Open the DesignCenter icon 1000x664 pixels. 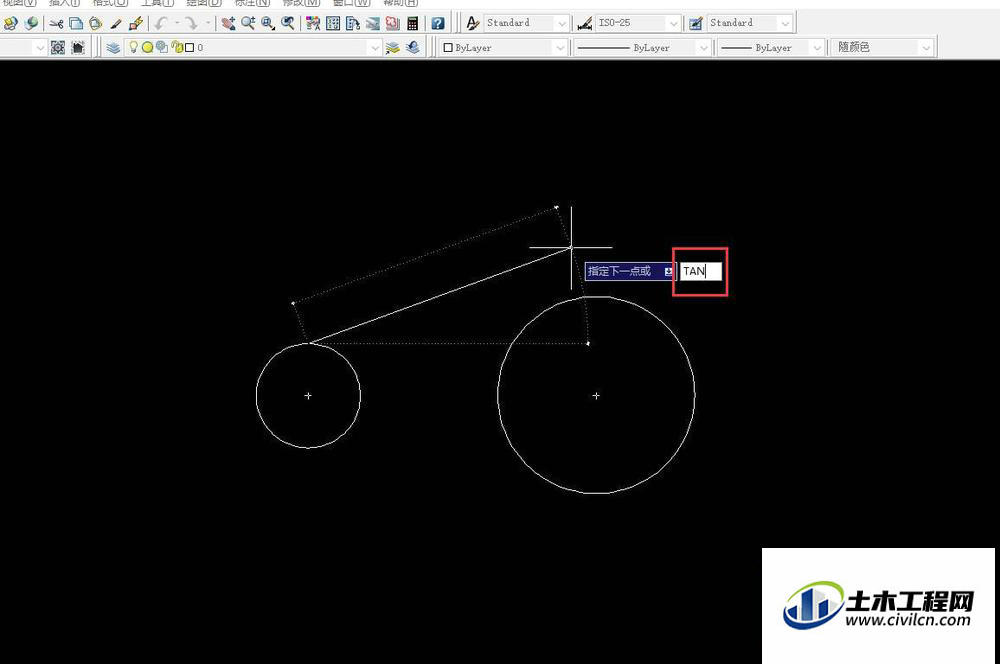[333, 24]
